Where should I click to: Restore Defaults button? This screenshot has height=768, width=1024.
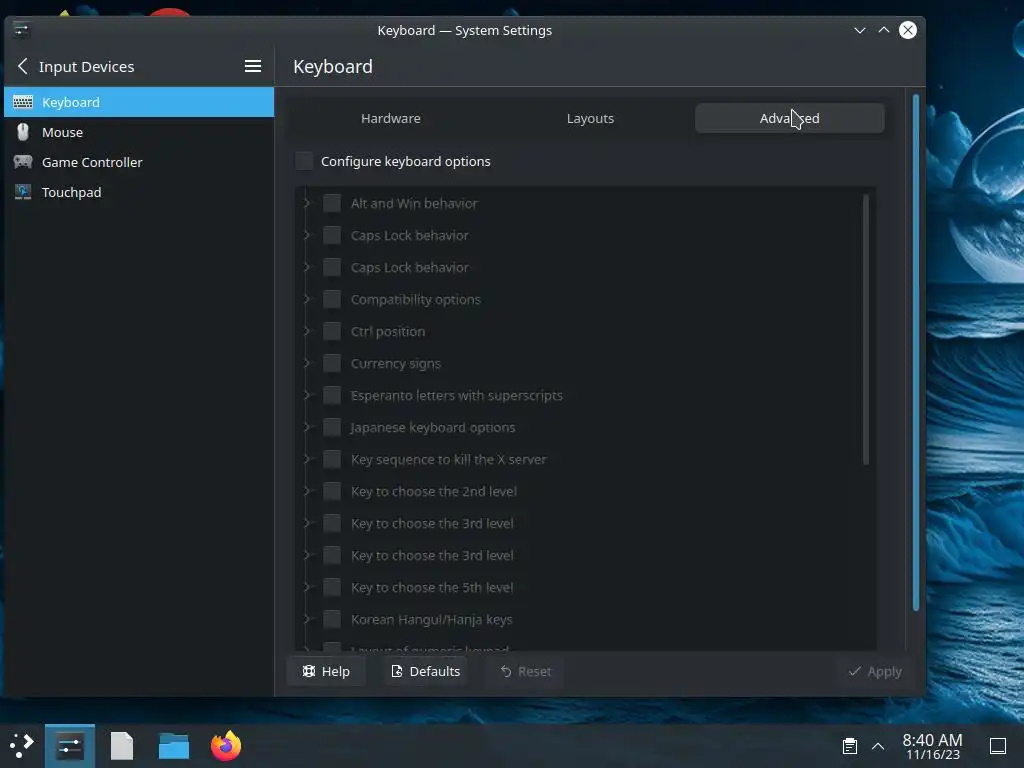pyautogui.click(x=425, y=671)
